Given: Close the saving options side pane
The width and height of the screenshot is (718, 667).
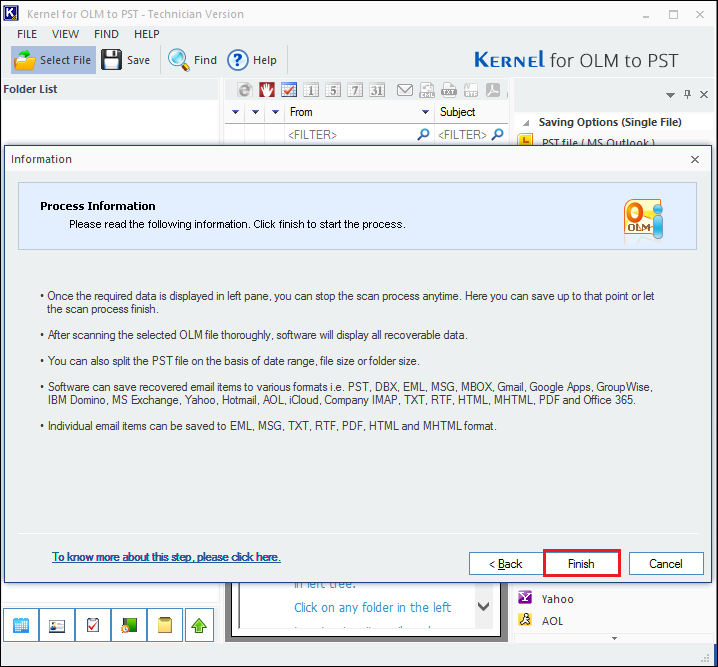Looking at the screenshot, I should click(x=704, y=94).
